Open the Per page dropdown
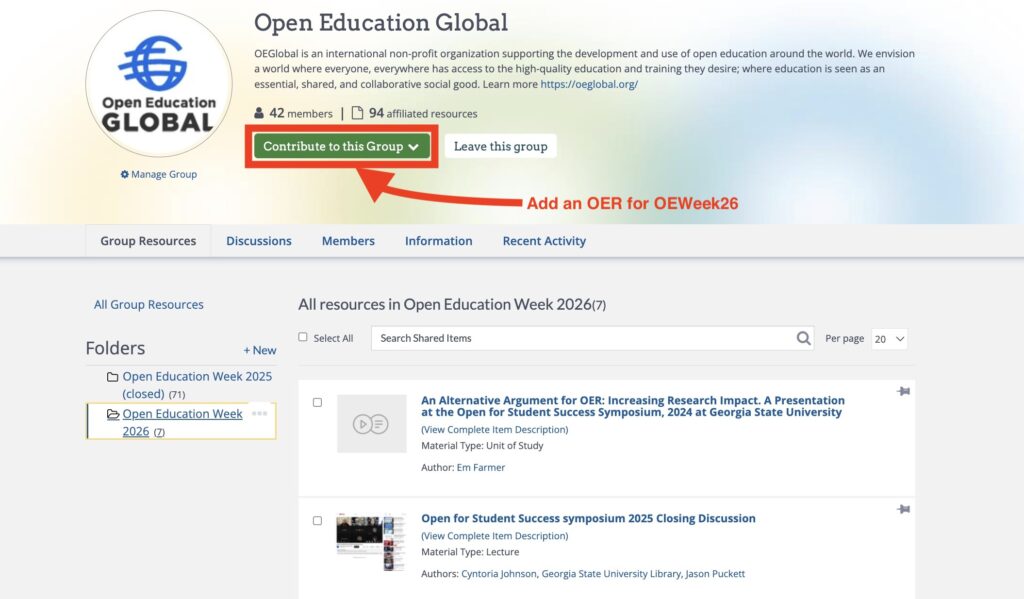This screenshot has height=599, width=1024. tap(889, 339)
